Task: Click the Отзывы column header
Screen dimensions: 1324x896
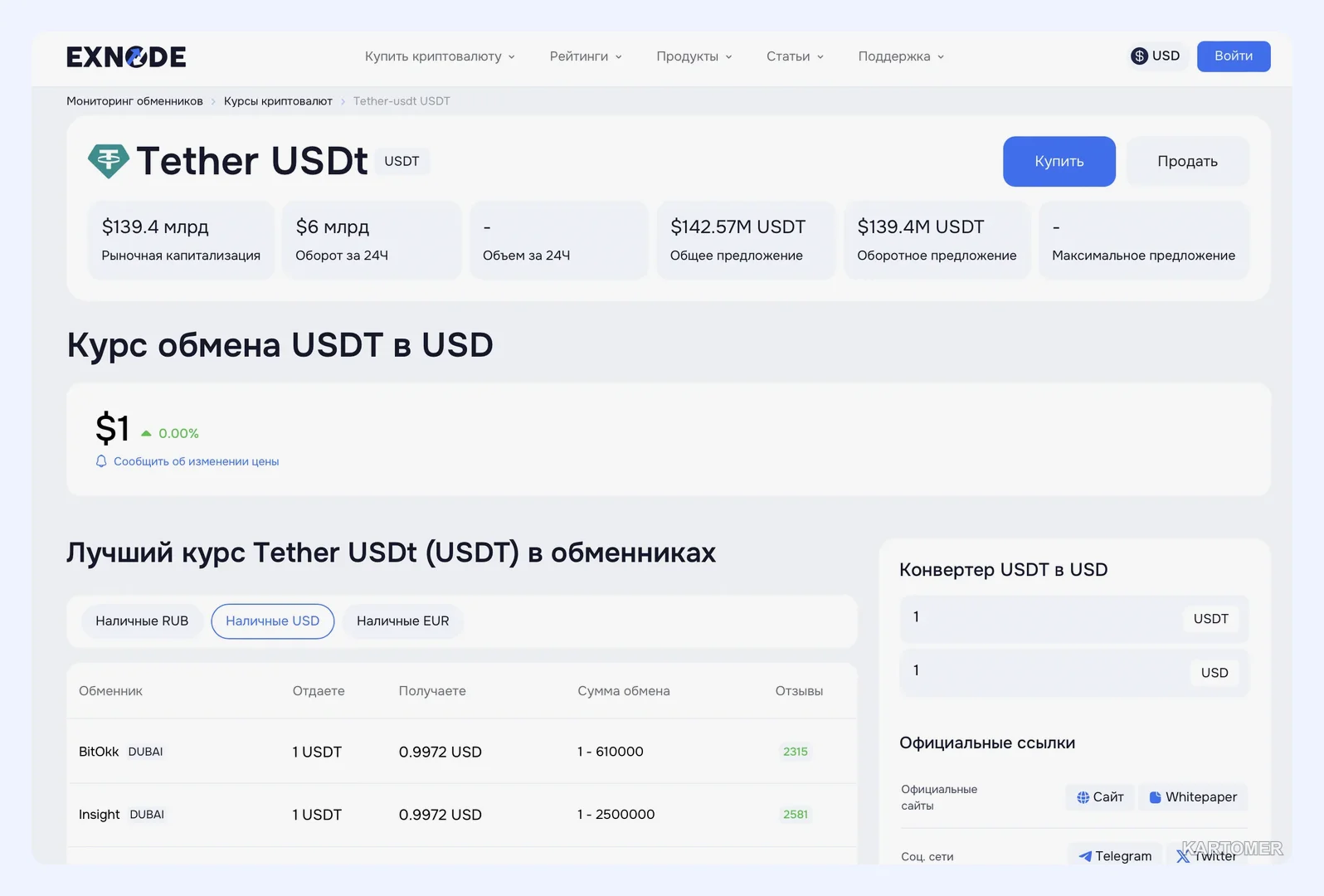Action: point(799,691)
